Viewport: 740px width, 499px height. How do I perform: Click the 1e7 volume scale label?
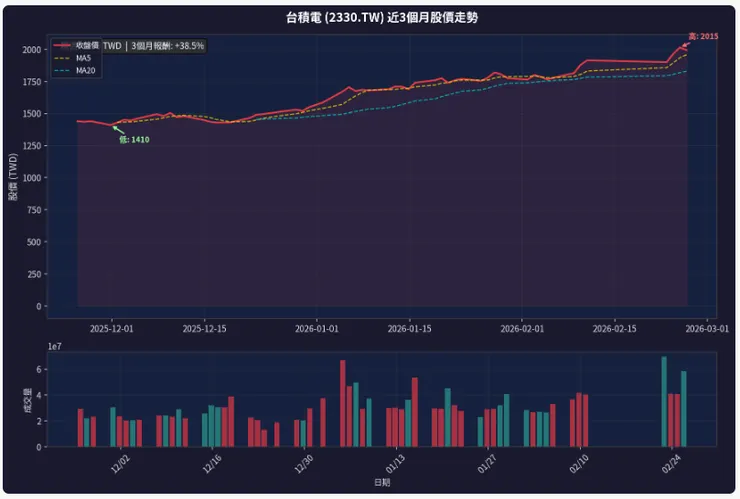[55, 347]
